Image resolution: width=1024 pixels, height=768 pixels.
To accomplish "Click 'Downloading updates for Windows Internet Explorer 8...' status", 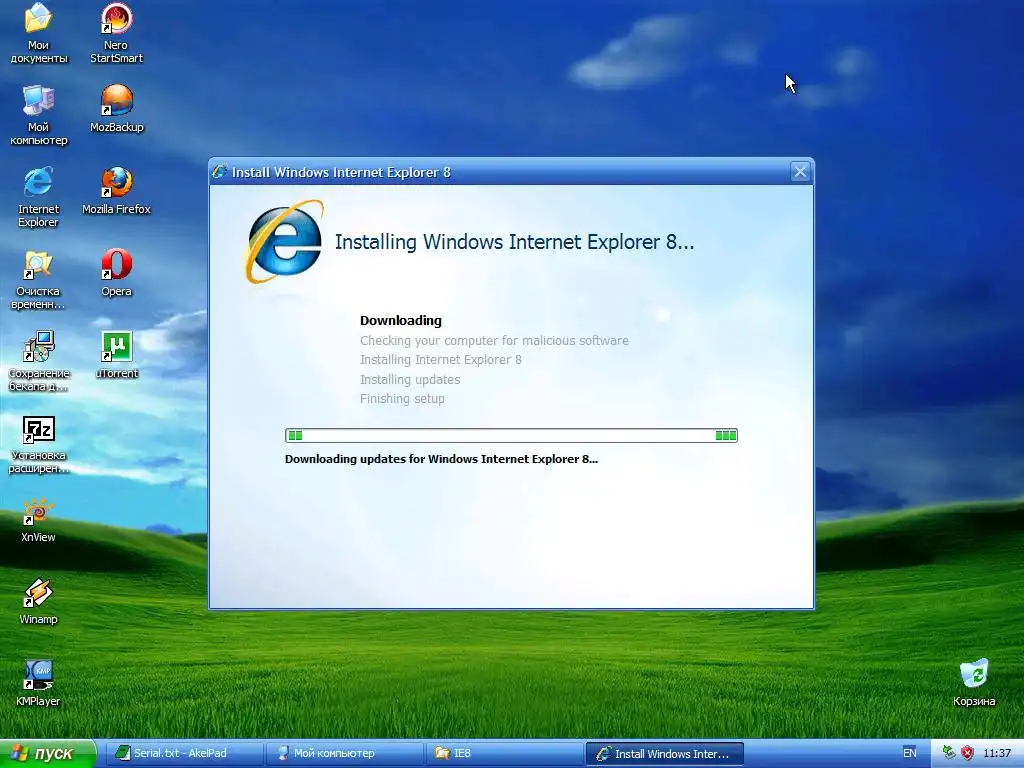I will coord(441,459).
